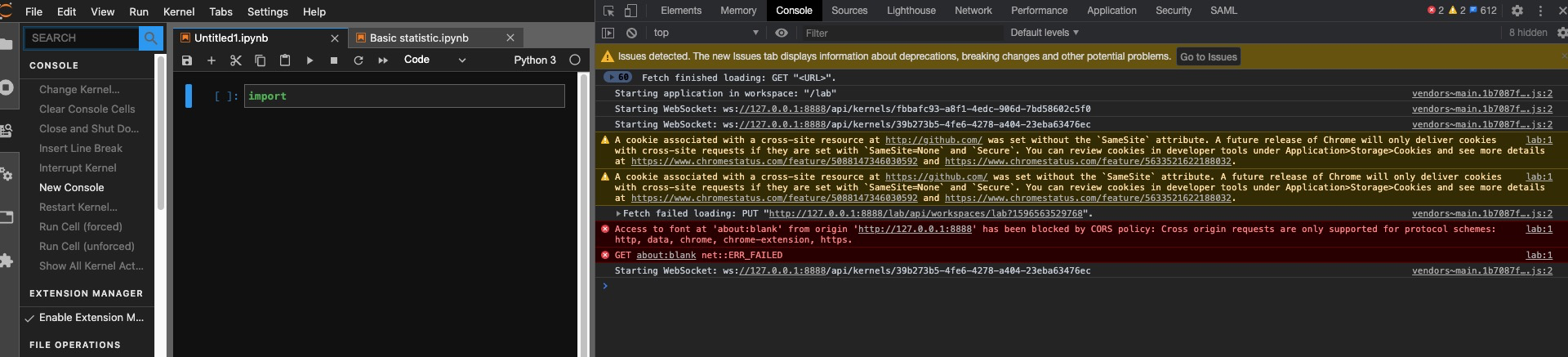Open running kernels sidebar icon
1568x357 pixels.
point(7,87)
